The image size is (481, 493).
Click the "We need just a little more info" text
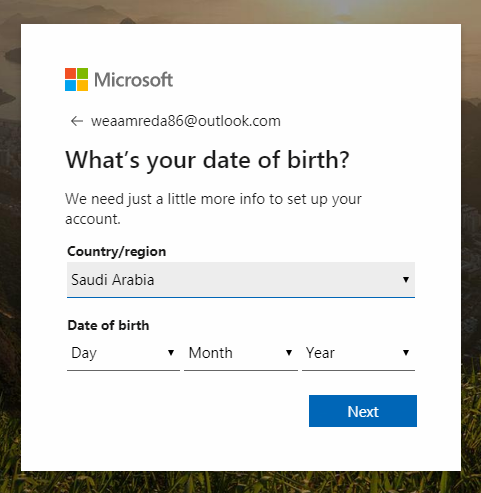pyautogui.click(x=213, y=209)
